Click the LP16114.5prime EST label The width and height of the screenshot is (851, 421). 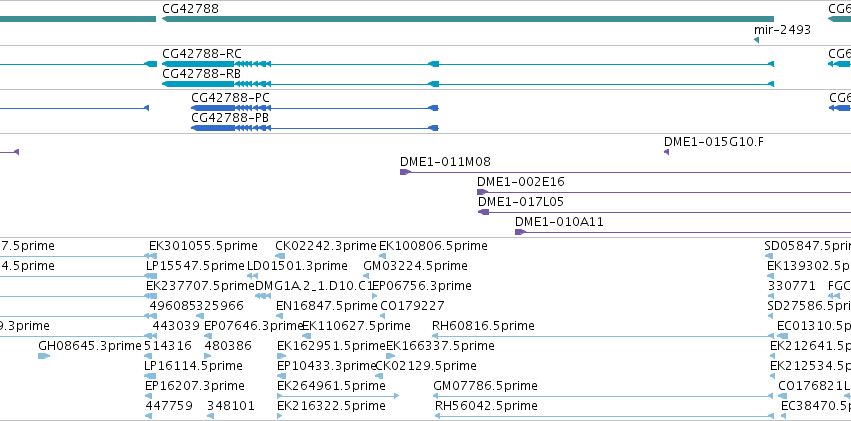point(193,366)
